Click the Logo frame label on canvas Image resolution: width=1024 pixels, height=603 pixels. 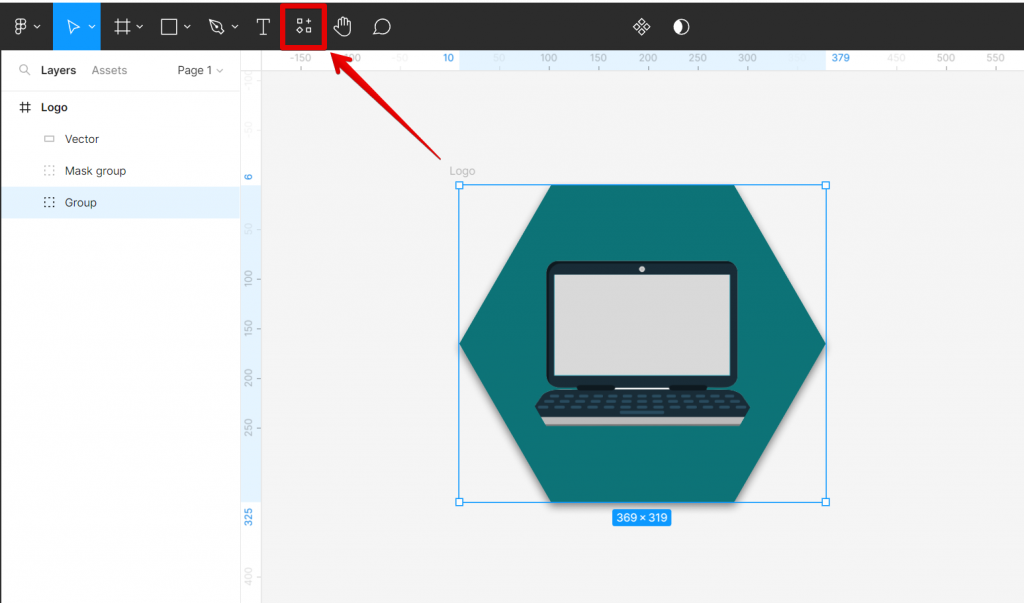coord(463,171)
